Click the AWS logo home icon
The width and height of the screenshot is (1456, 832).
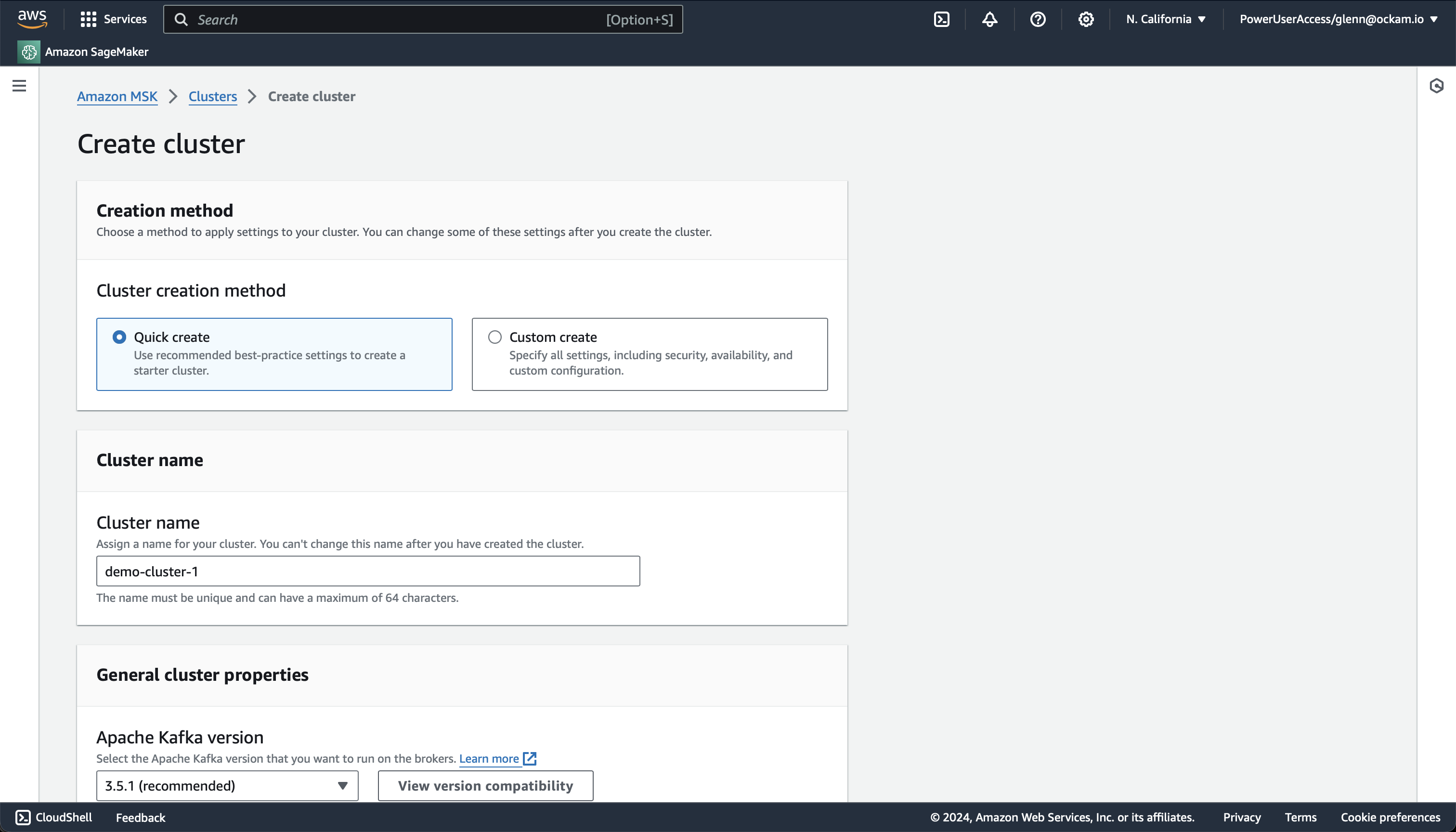(32, 19)
